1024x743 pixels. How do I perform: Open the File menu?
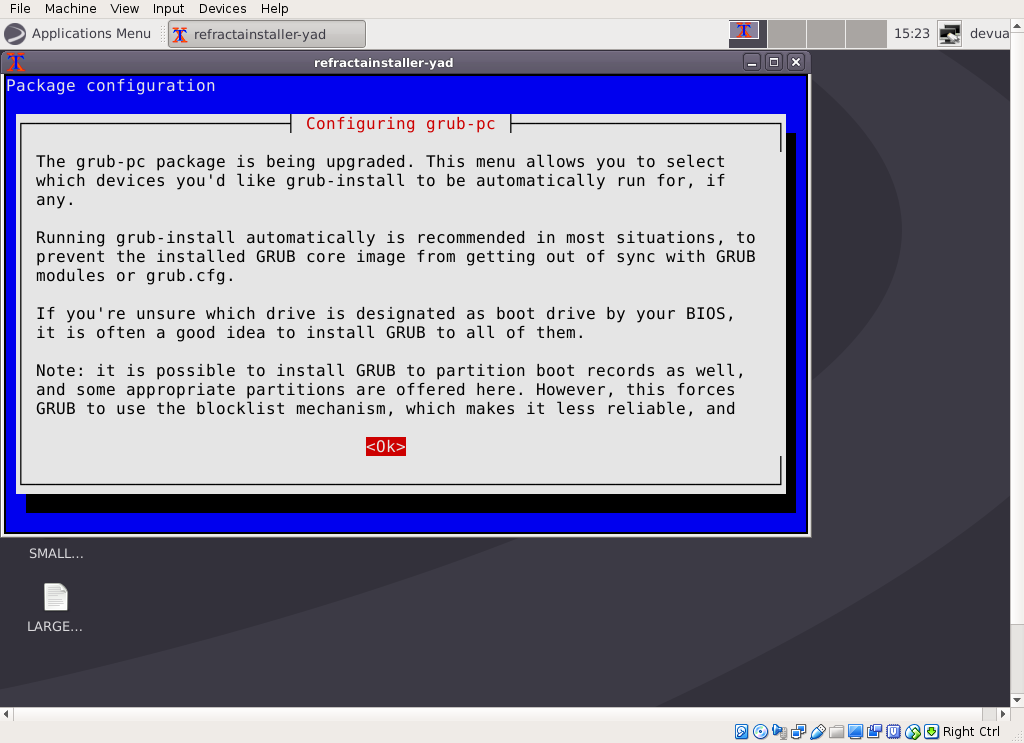[x=20, y=8]
